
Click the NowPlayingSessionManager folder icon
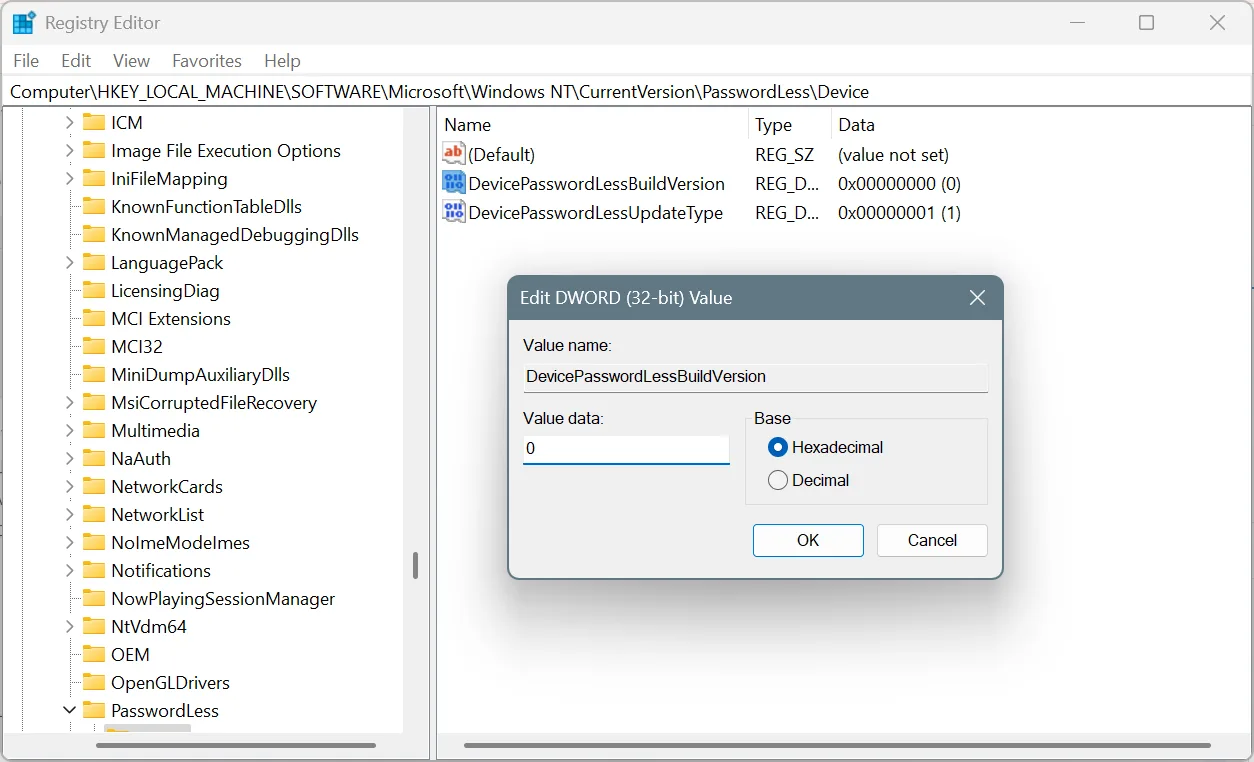(94, 598)
